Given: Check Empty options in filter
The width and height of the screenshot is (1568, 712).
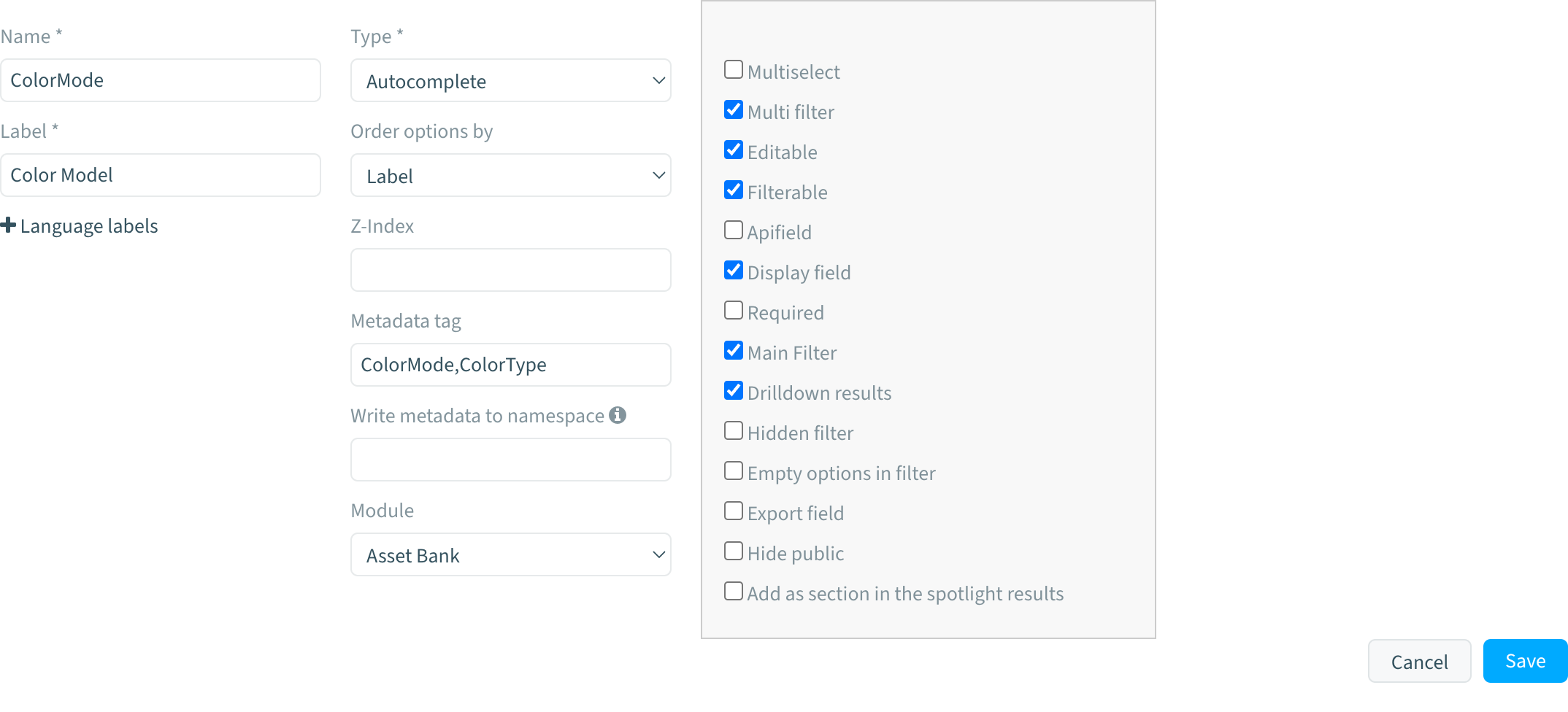Looking at the screenshot, I should [733, 471].
